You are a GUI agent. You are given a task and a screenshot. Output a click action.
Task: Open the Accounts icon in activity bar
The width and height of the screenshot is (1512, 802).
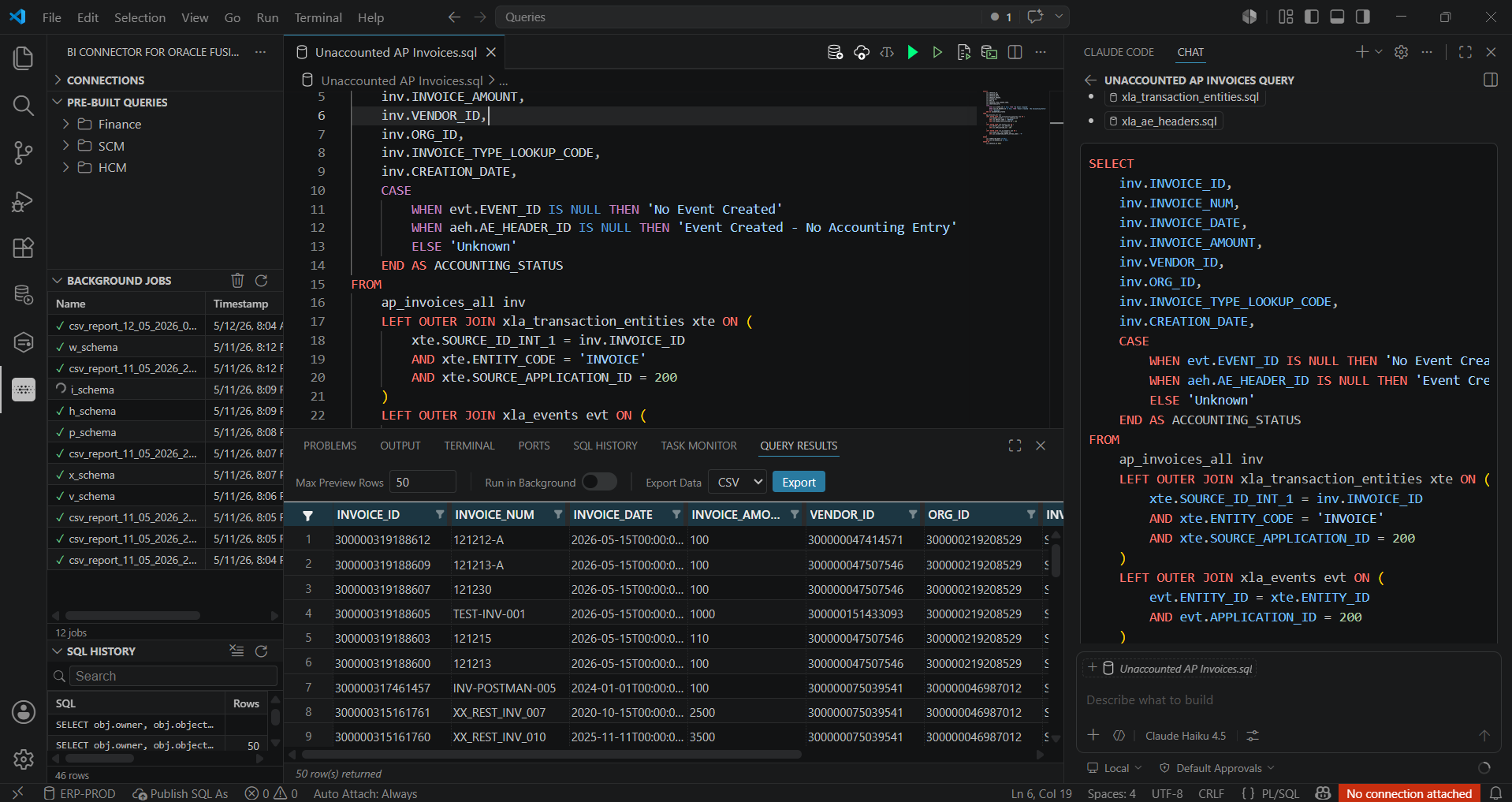(x=23, y=712)
